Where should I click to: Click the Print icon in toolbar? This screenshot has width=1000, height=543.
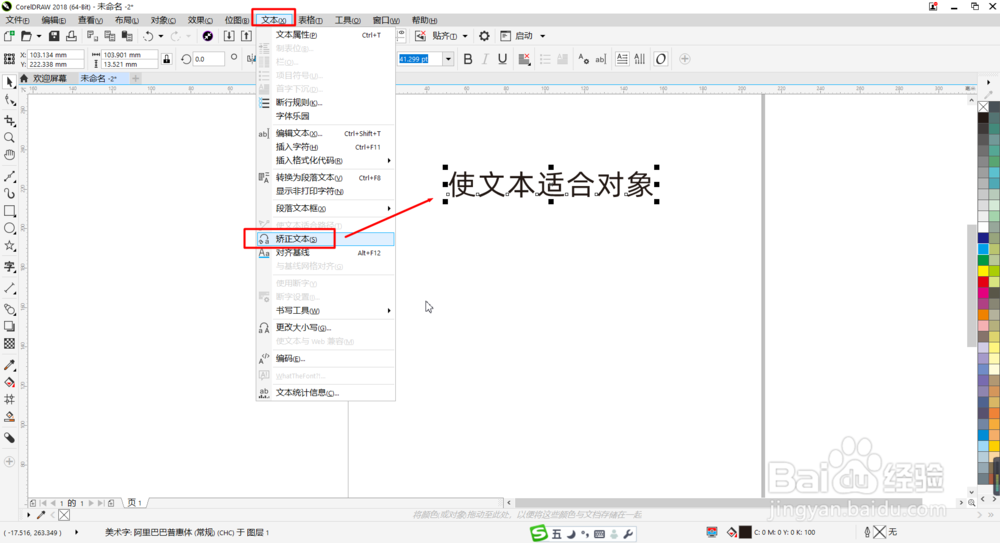pos(71,36)
